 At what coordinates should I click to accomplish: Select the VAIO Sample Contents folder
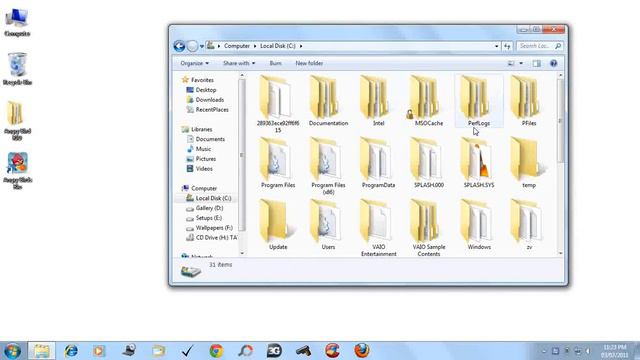pos(429,228)
